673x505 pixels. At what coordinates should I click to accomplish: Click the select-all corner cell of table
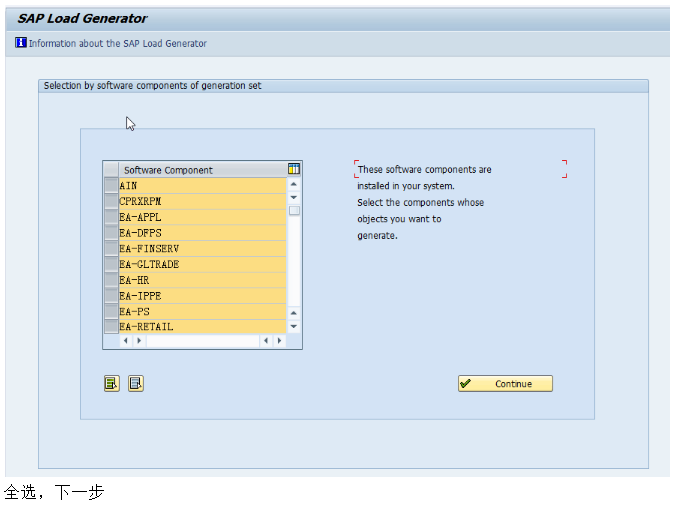tap(110, 170)
